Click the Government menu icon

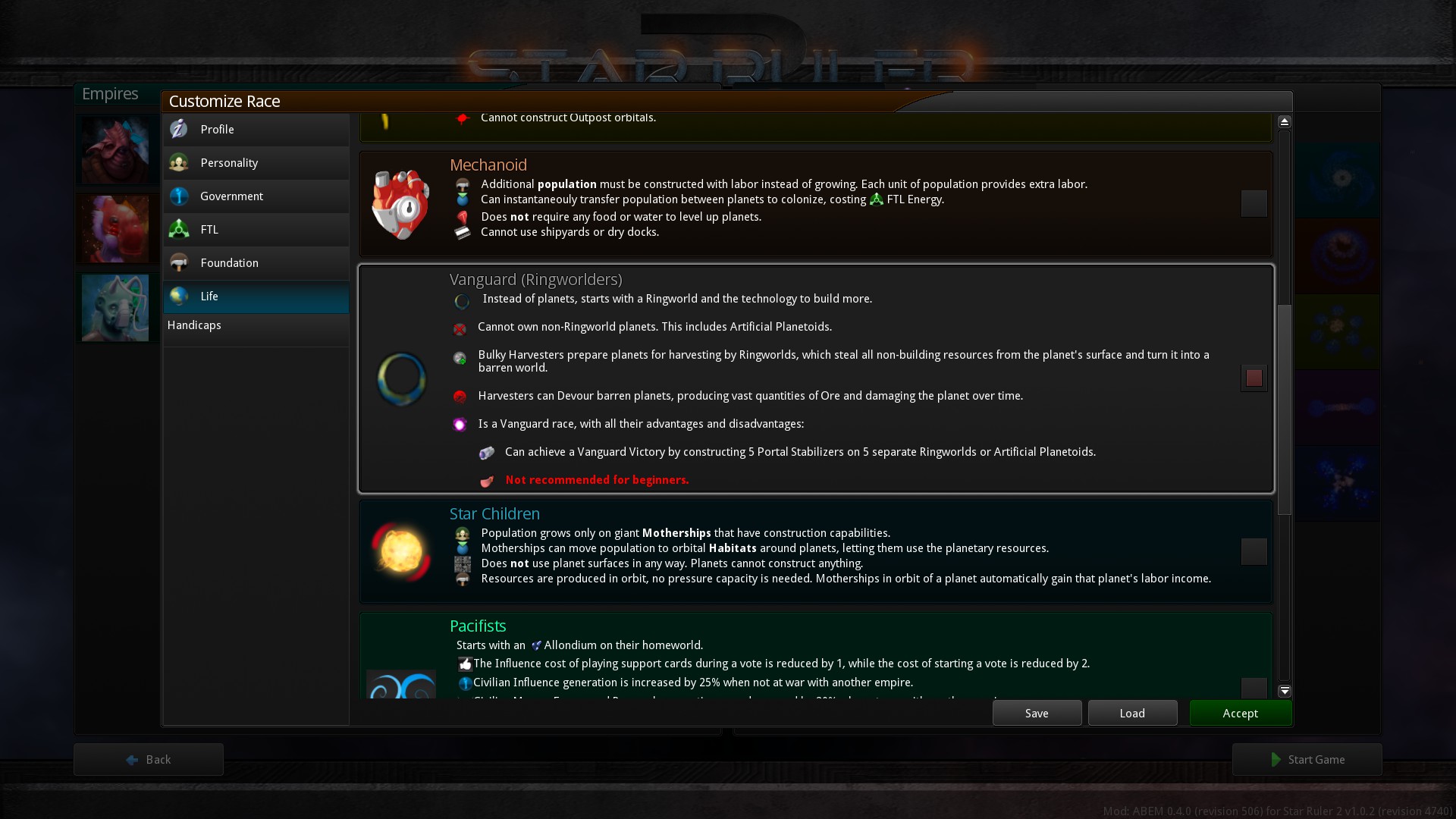click(x=178, y=195)
